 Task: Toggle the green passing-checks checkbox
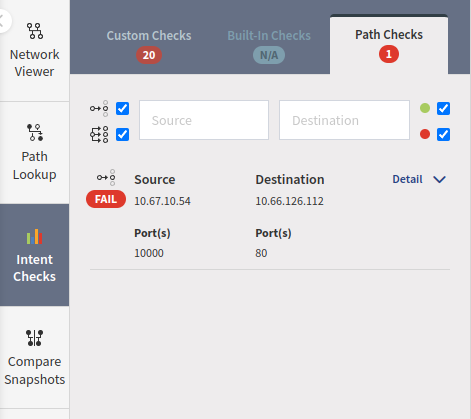[x=443, y=108]
